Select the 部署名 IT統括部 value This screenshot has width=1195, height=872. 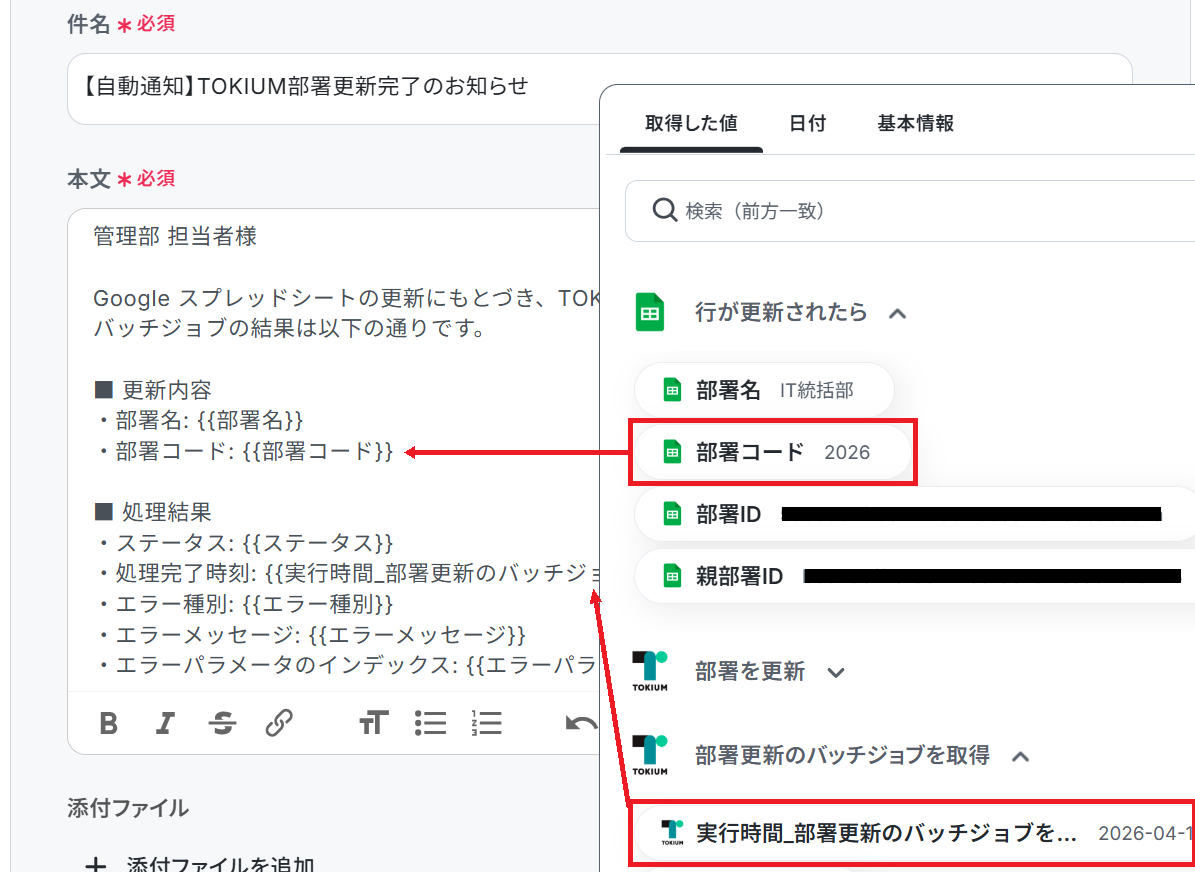point(764,390)
